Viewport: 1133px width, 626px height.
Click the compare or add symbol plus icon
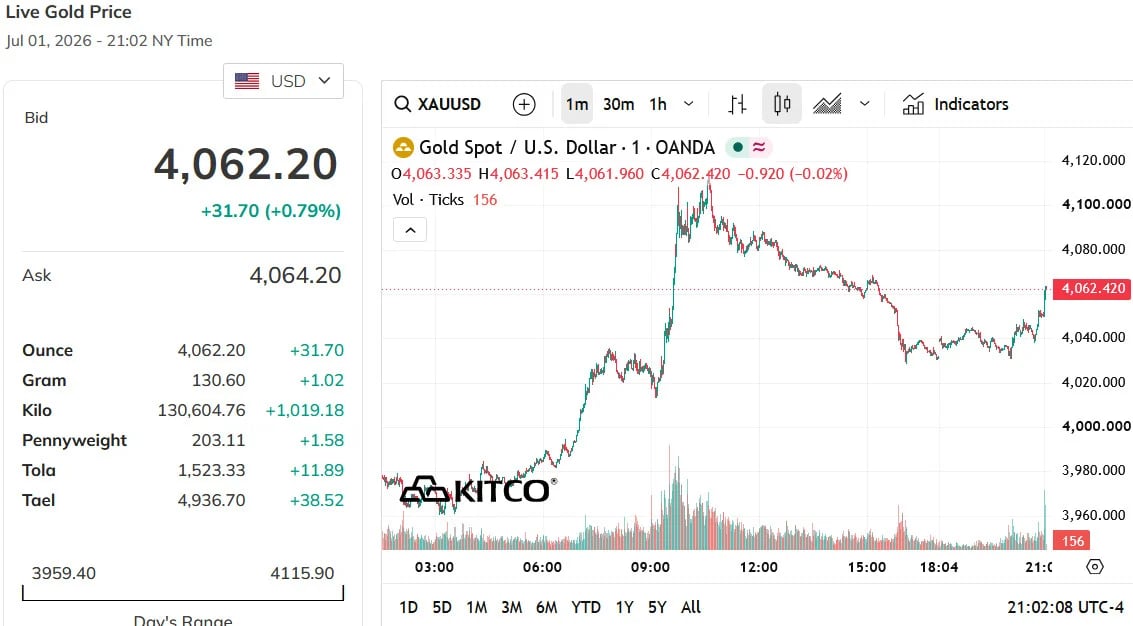coord(524,104)
